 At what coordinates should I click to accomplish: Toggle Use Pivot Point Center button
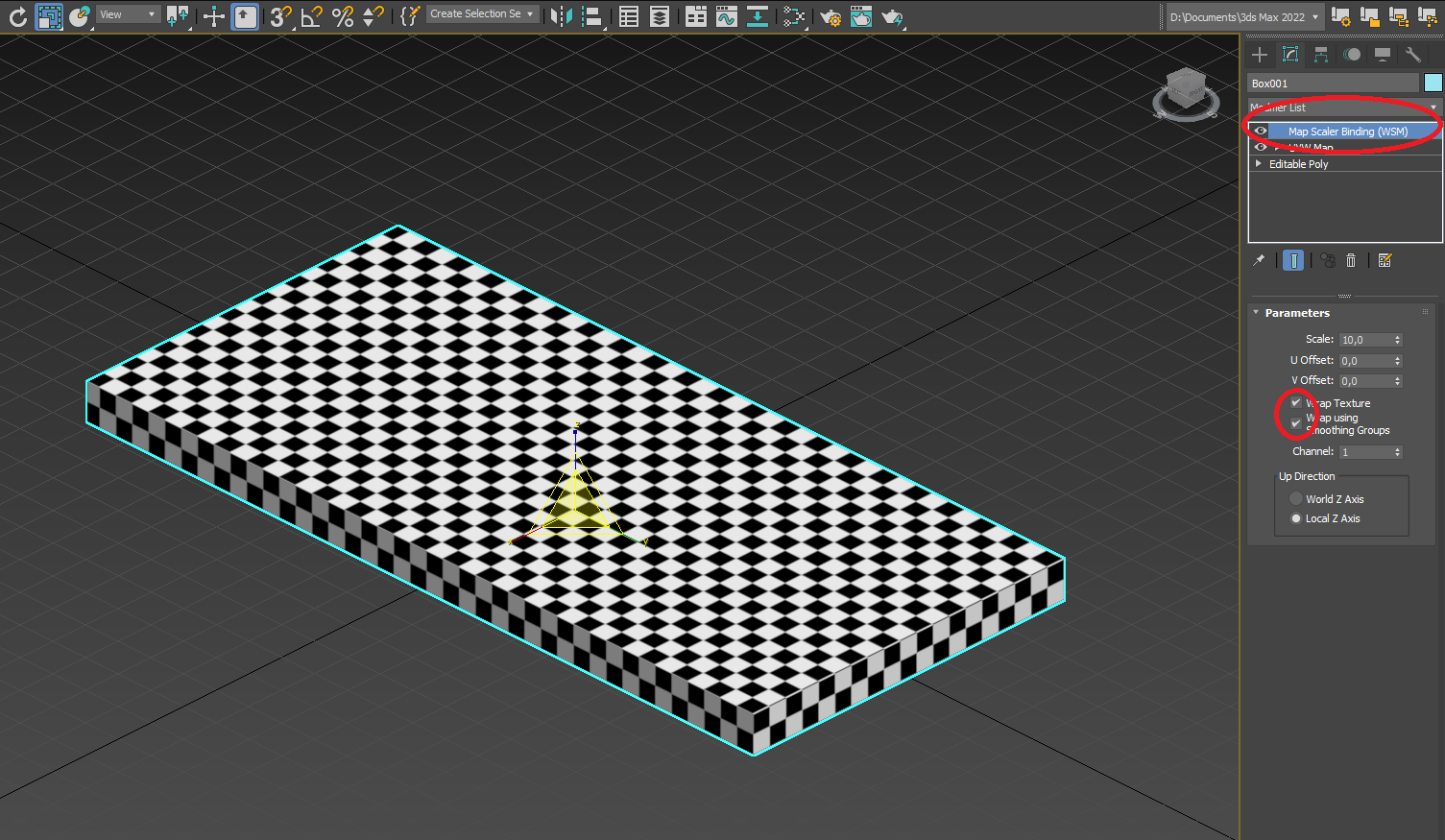pyautogui.click(x=178, y=16)
